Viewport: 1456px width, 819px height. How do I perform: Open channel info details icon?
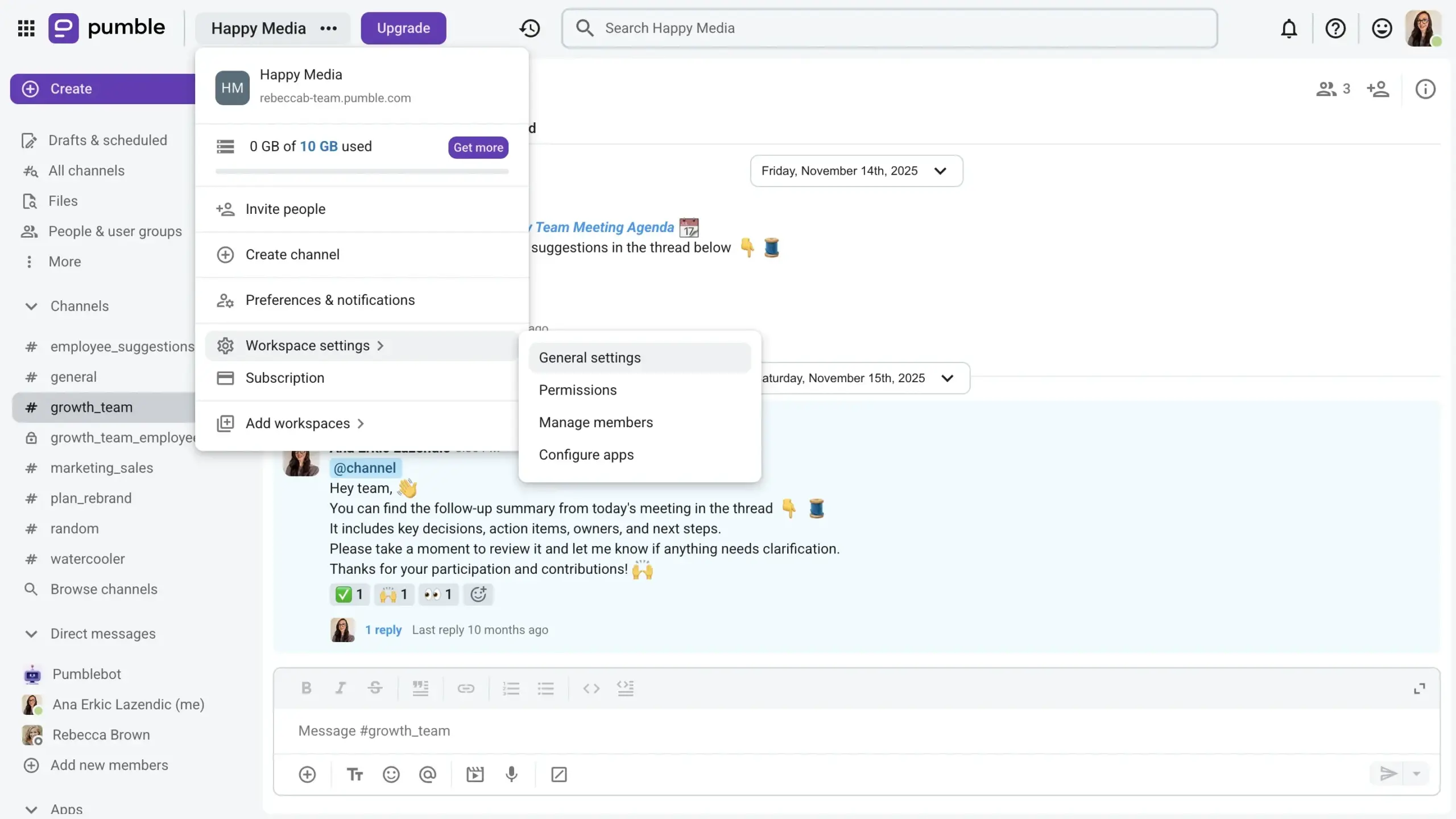[1425, 89]
